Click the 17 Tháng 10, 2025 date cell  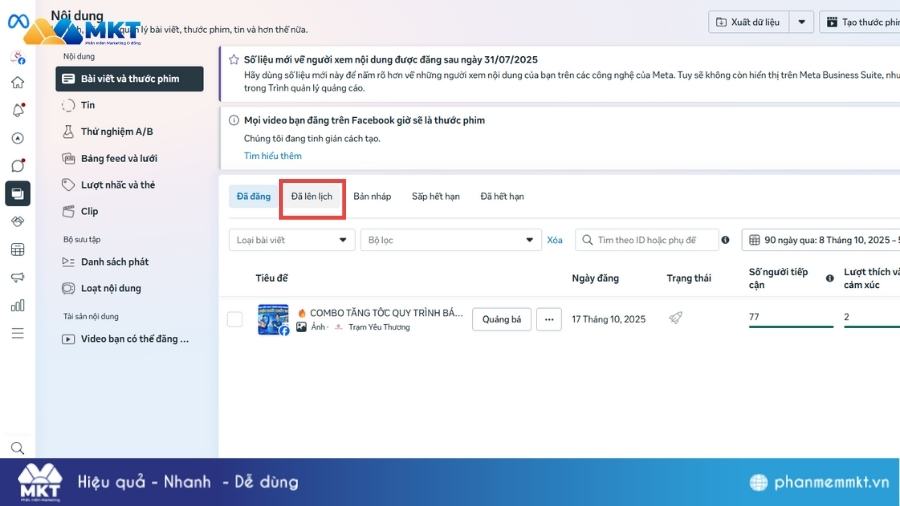coord(608,320)
